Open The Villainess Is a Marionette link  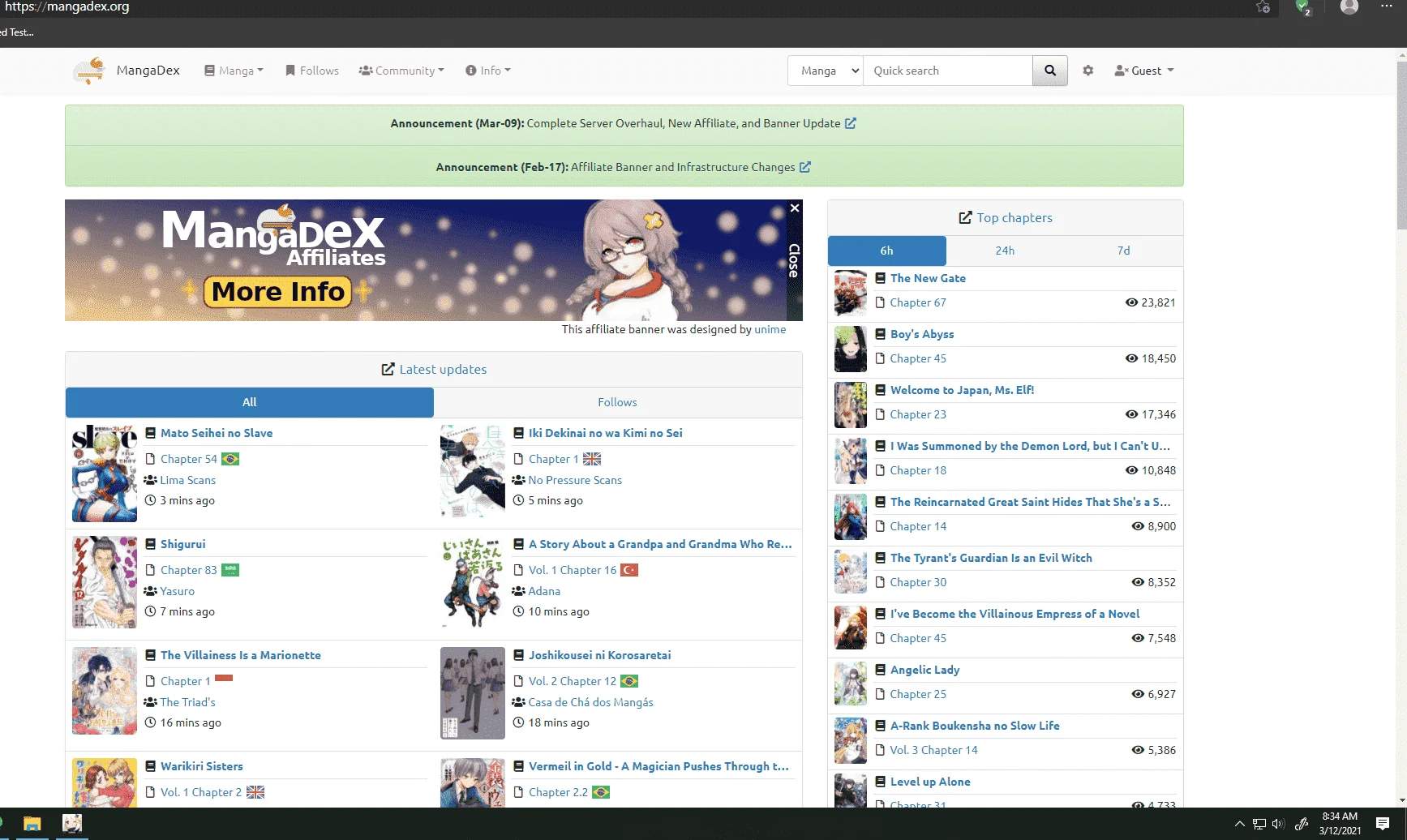tap(241, 655)
